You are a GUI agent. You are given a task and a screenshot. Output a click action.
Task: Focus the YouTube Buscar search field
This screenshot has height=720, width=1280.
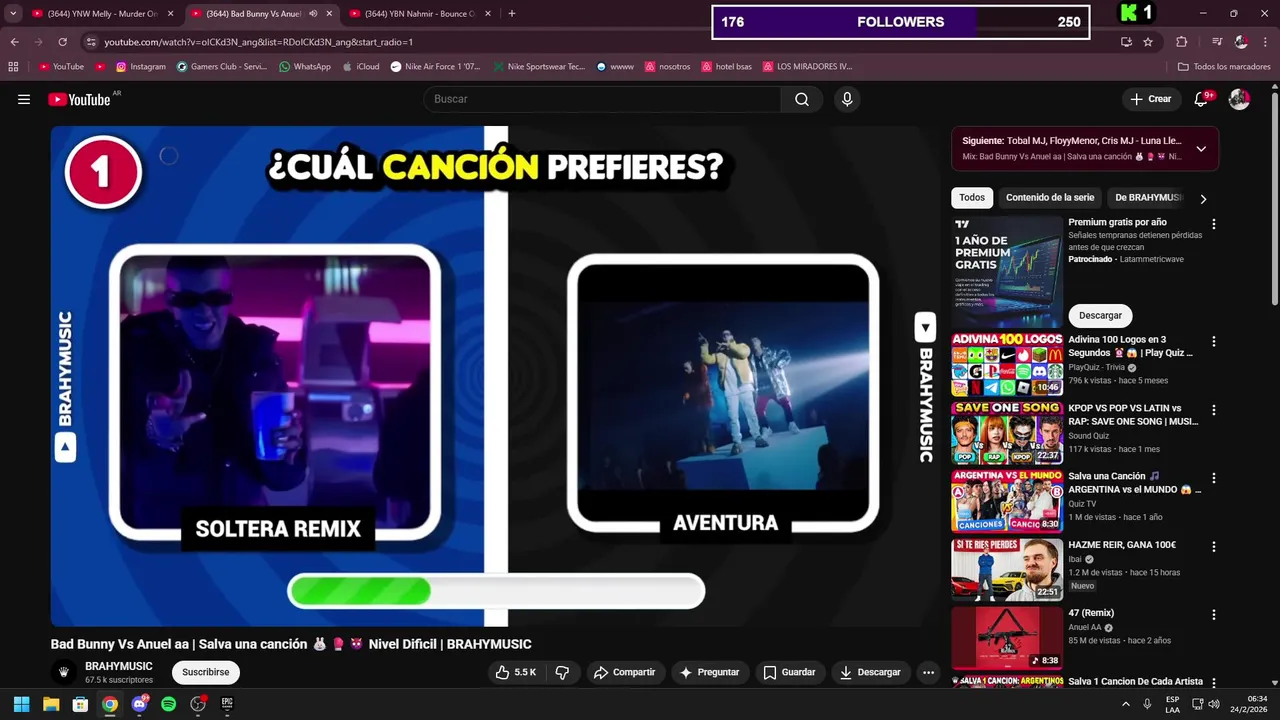click(603, 99)
